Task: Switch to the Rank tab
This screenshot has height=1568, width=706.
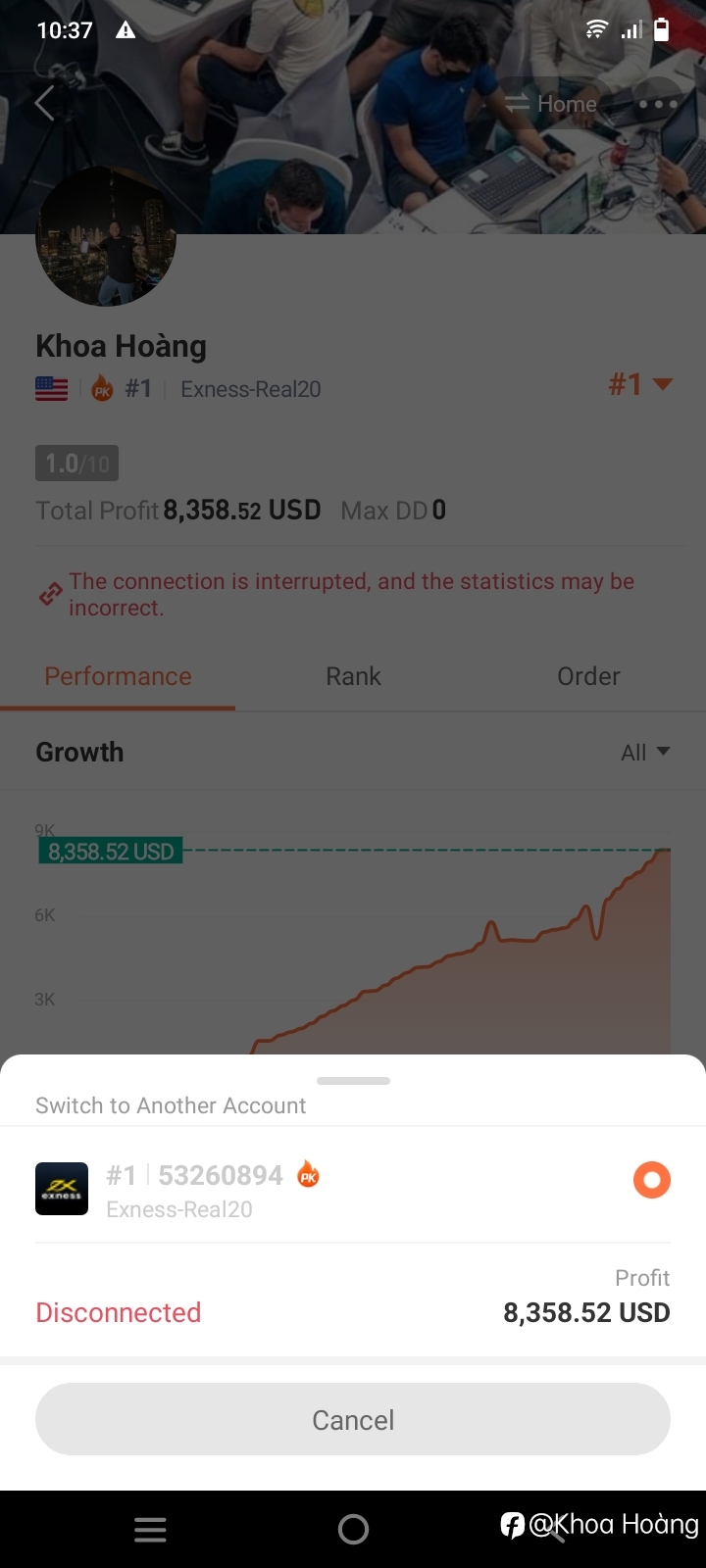Action: (x=353, y=676)
